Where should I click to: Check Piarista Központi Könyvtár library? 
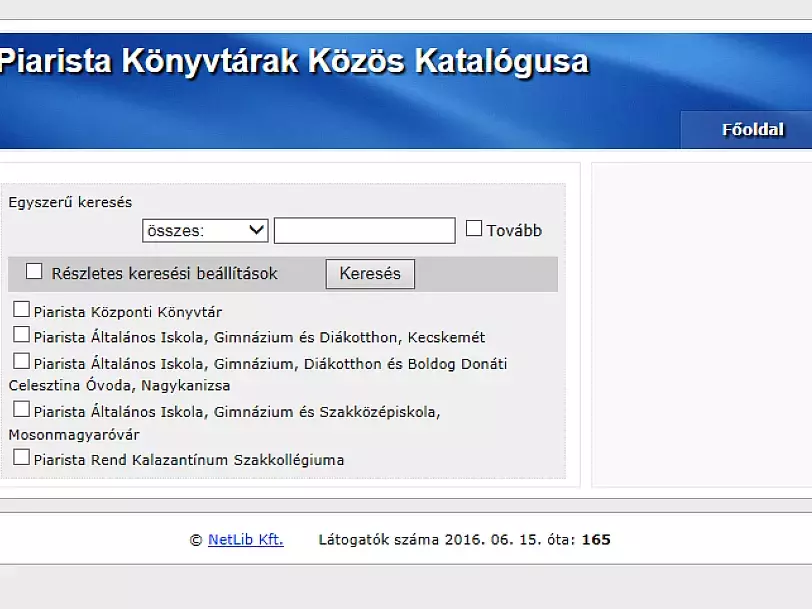[x=21, y=309]
